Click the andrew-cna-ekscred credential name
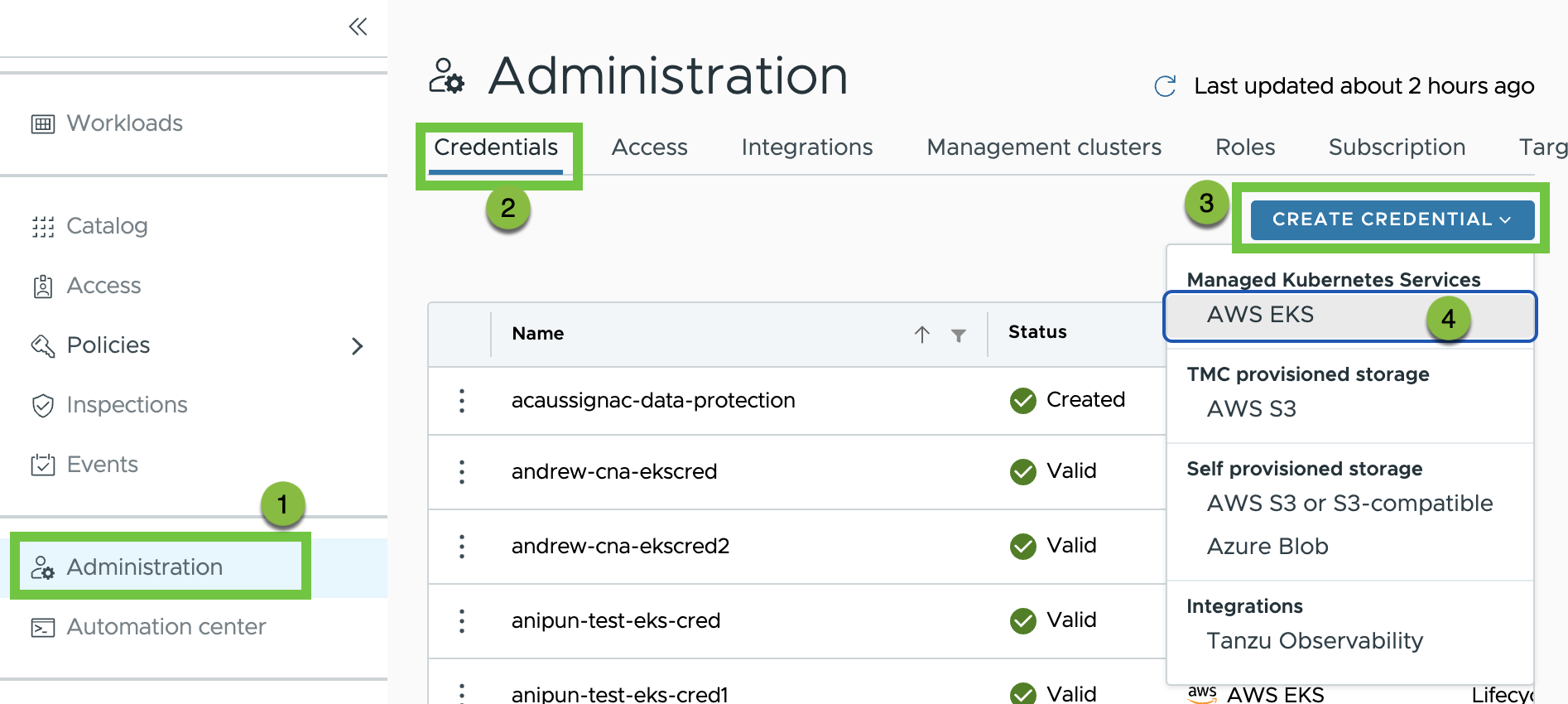The height and width of the screenshot is (704, 1568). click(614, 472)
